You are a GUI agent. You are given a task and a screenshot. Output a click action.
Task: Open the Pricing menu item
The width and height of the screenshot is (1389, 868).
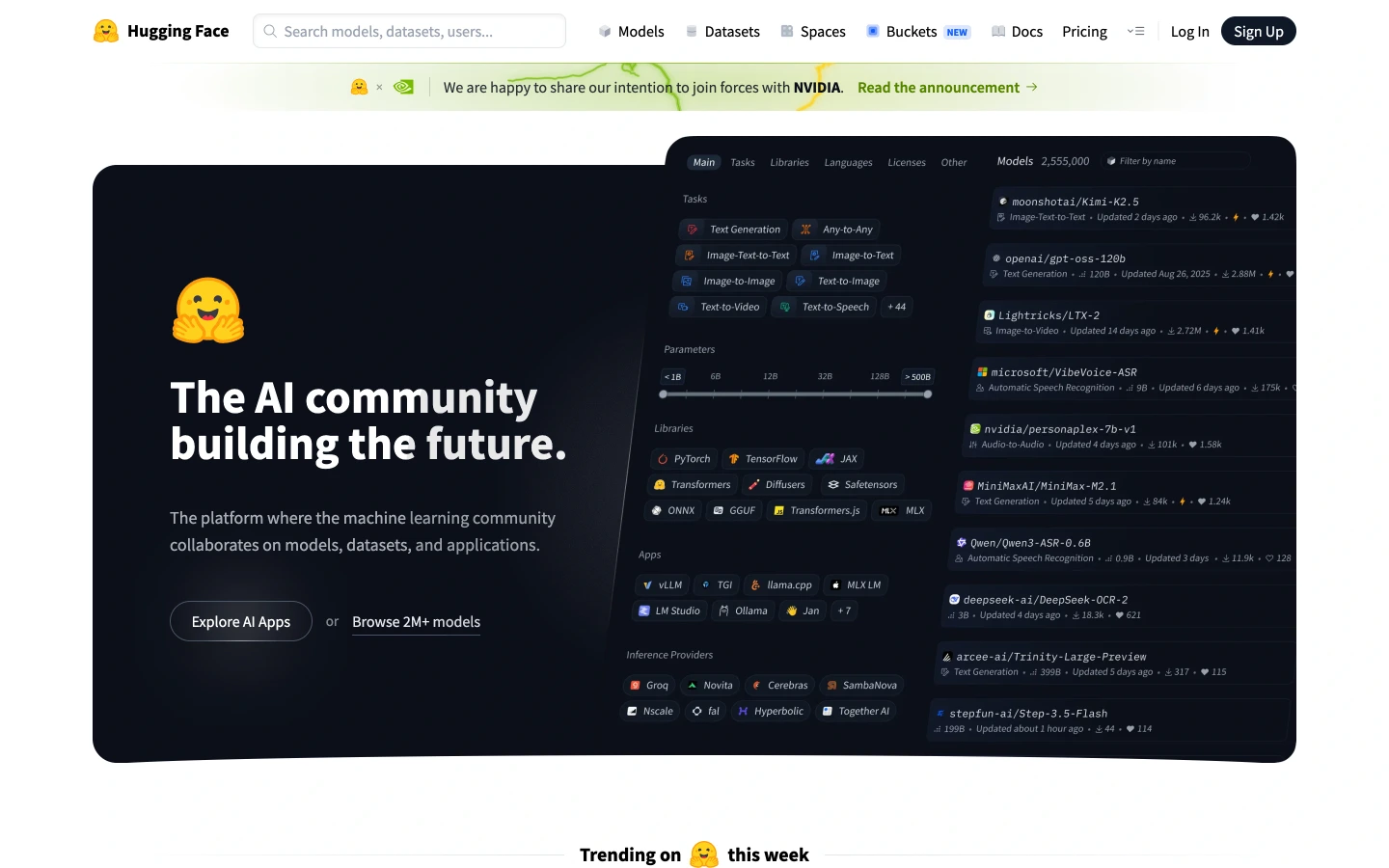coord(1084,32)
